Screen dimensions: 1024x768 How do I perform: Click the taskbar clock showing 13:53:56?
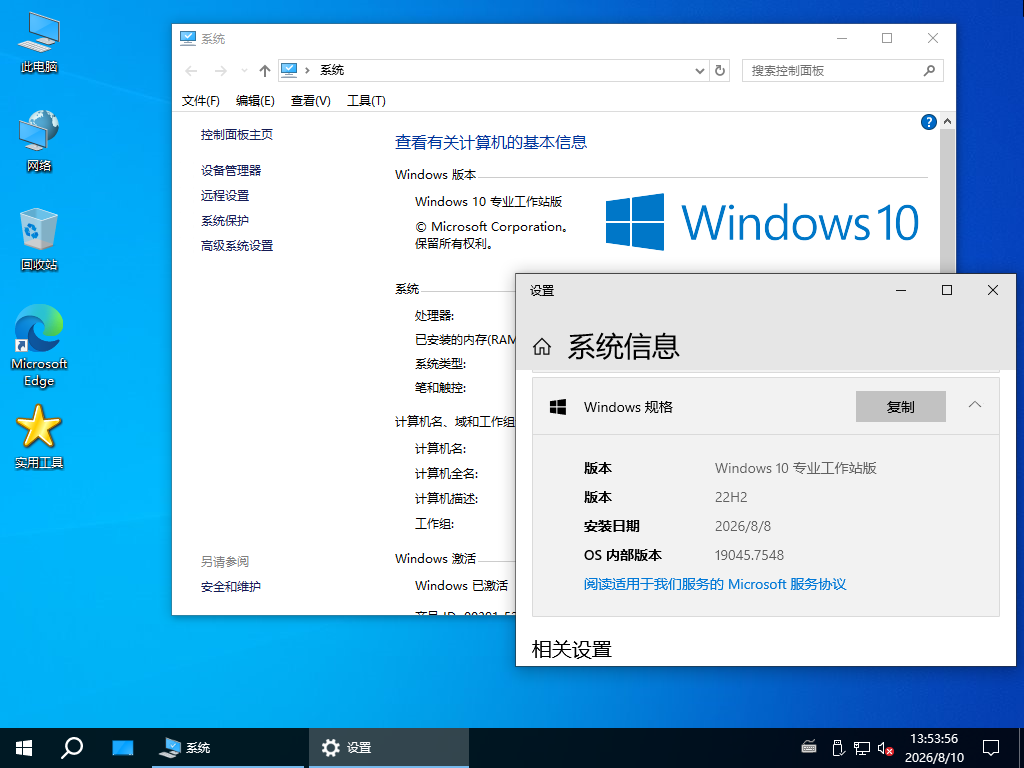tap(934, 748)
